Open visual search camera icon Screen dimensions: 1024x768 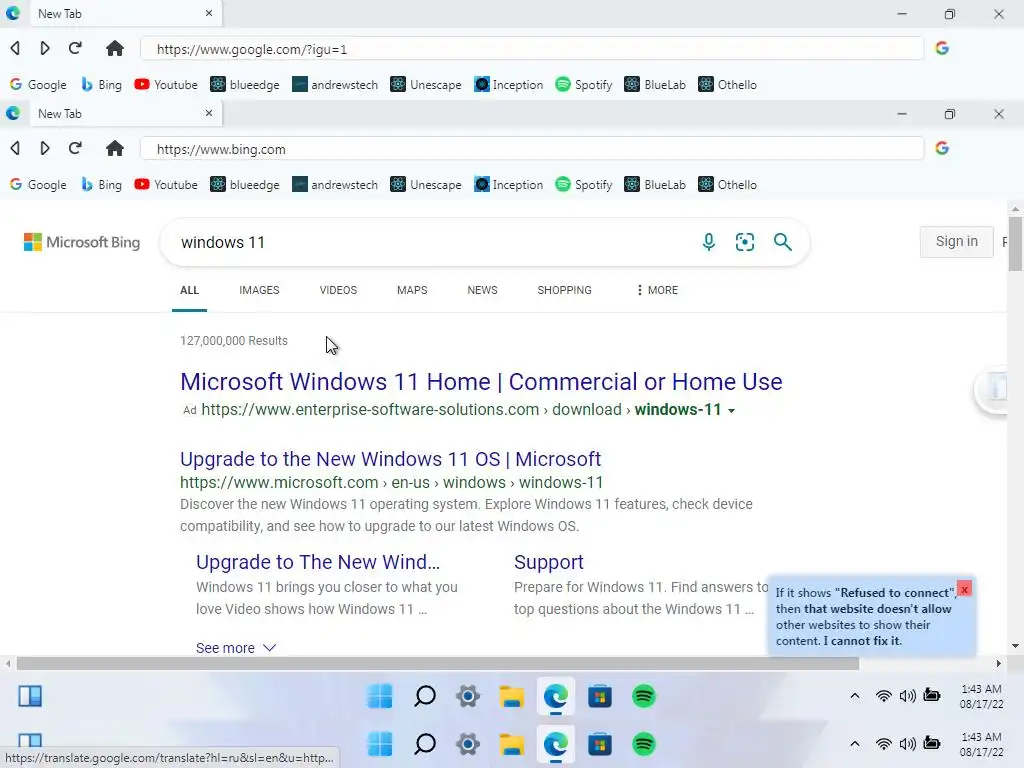coord(744,242)
